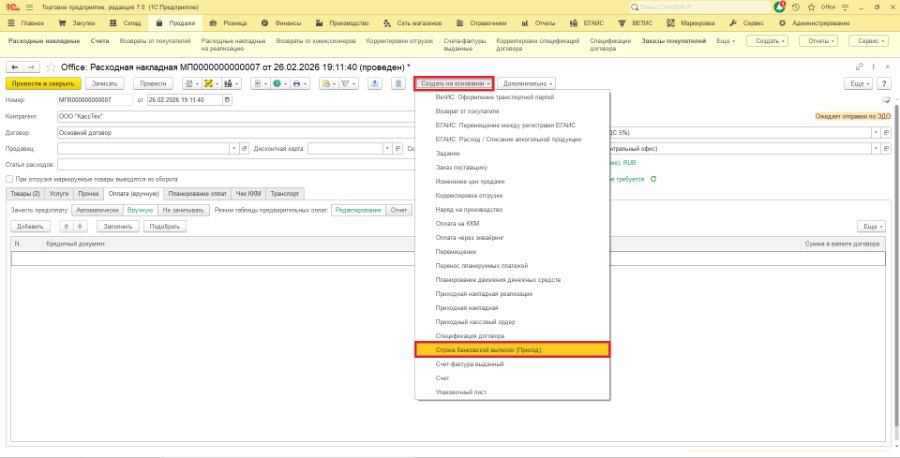Click the 'Провести и закрыть' button

click(43, 84)
